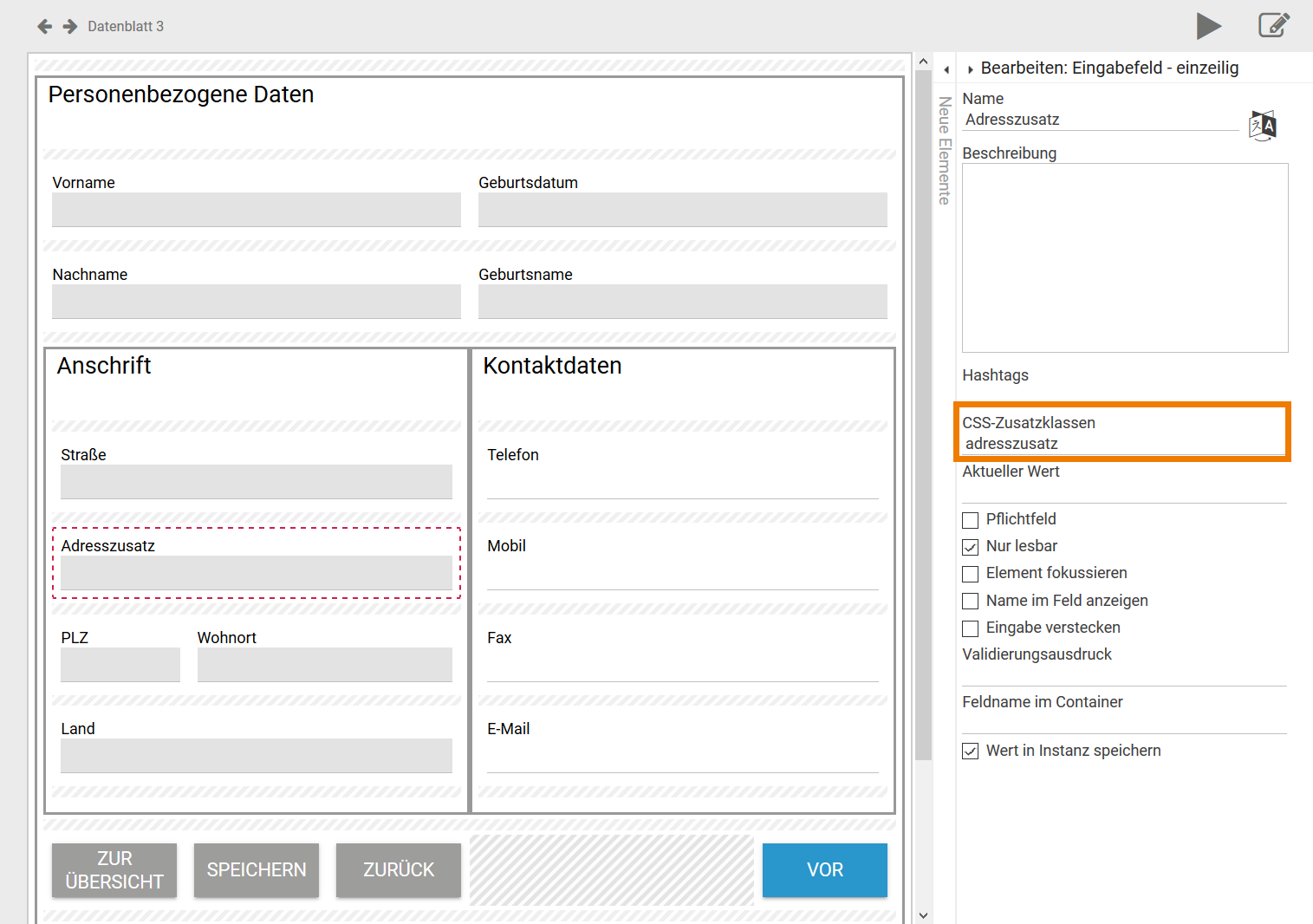Click the forward arrow navigation icon

click(70, 27)
